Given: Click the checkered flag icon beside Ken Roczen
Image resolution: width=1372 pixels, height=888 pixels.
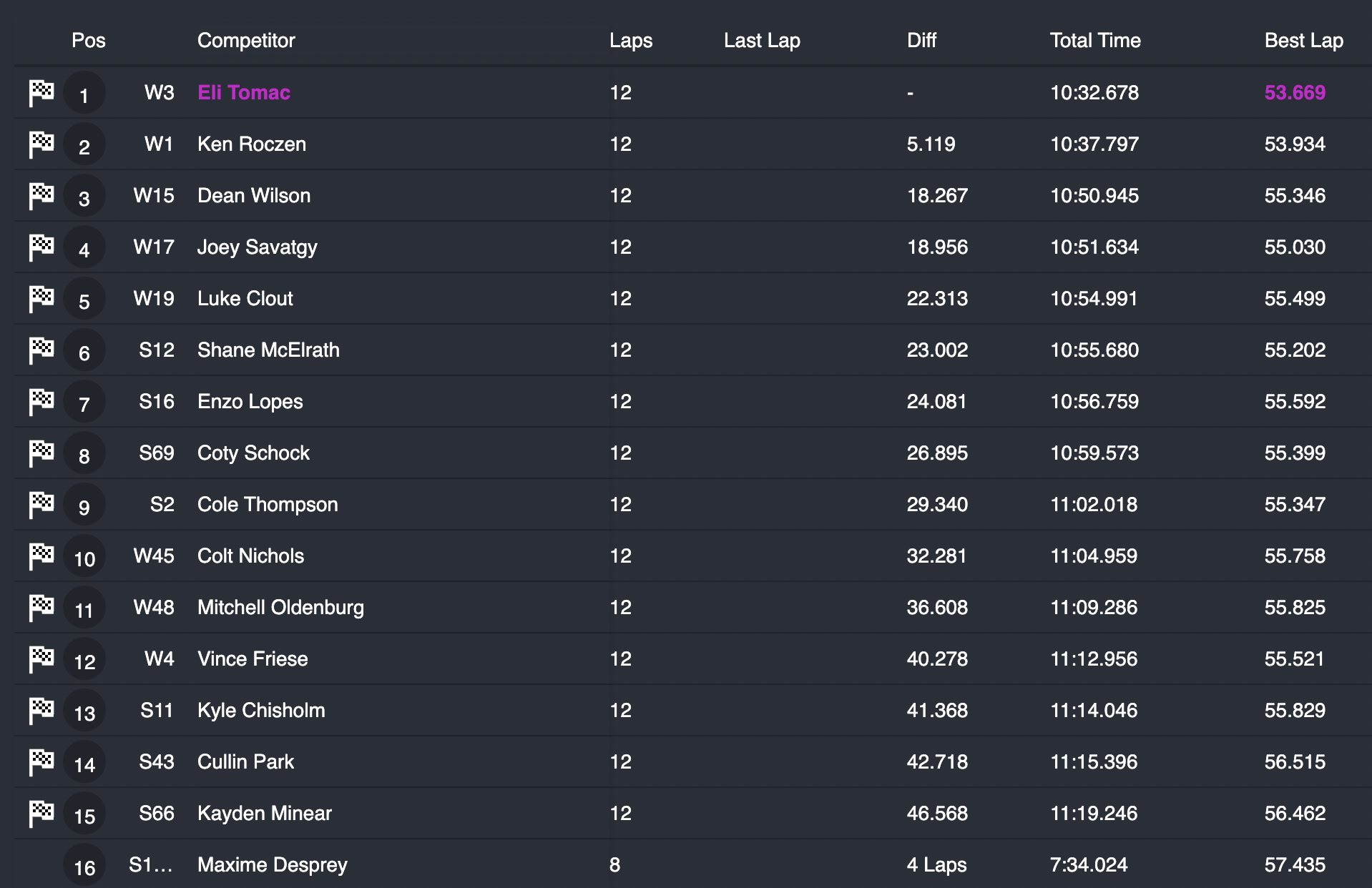Looking at the screenshot, I should [41, 144].
